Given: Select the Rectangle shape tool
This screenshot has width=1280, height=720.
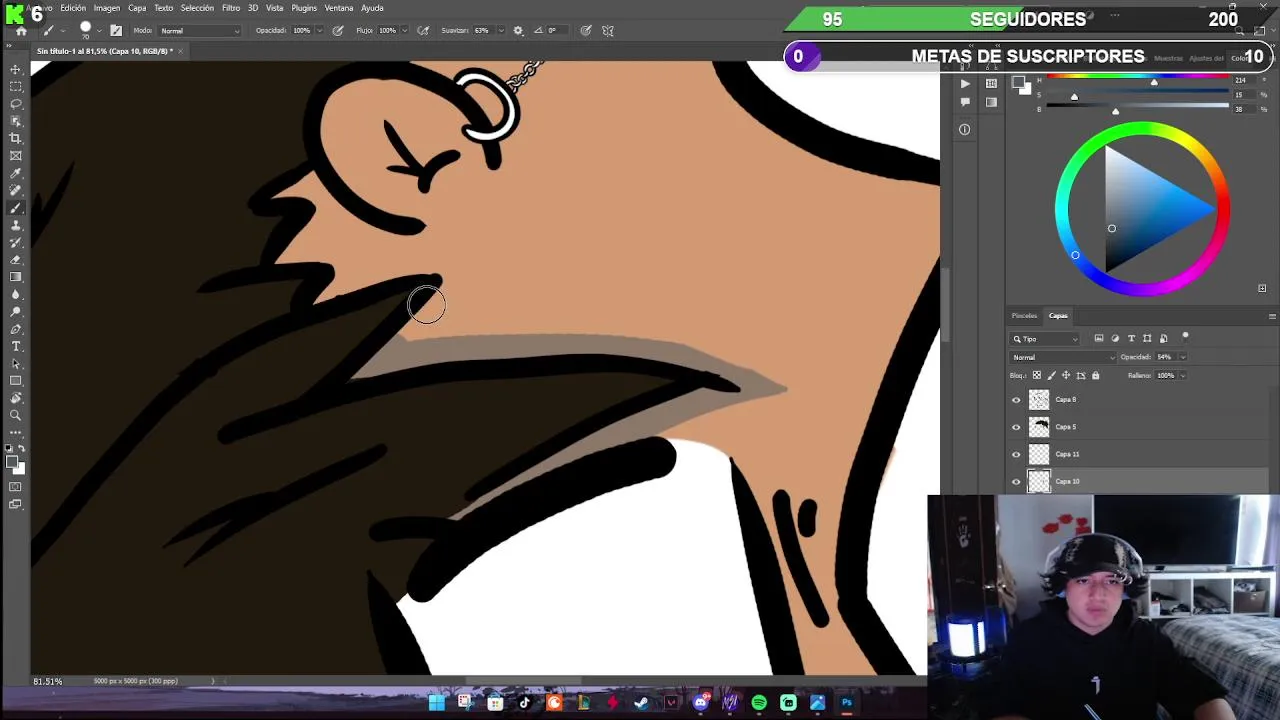Looking at the screenshot, I should (x=16, y=381).
